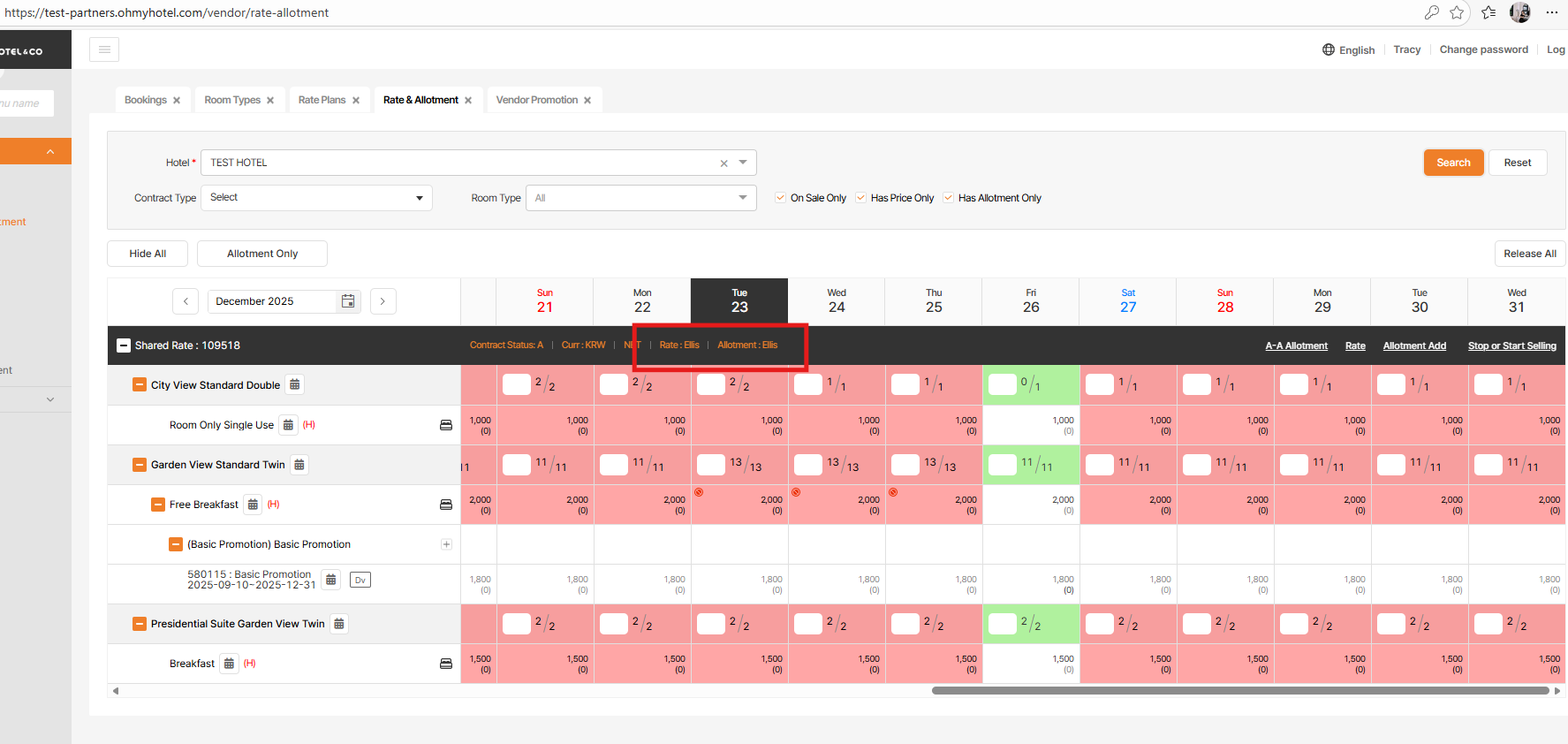Screen dimensions: 1568x744
Task: Toggle Has Price Only checkbox
Action: [860, 198]
